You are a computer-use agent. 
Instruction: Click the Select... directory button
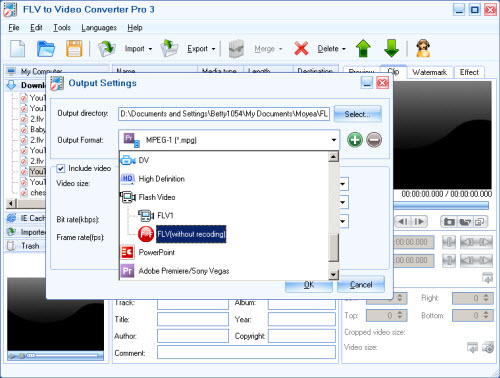[357, 114]
